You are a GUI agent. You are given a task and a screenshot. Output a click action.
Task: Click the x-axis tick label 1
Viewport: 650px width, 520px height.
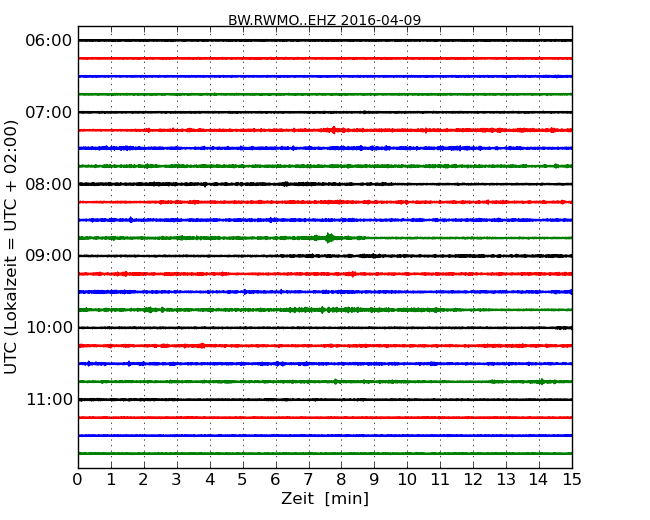pos(111,479)
